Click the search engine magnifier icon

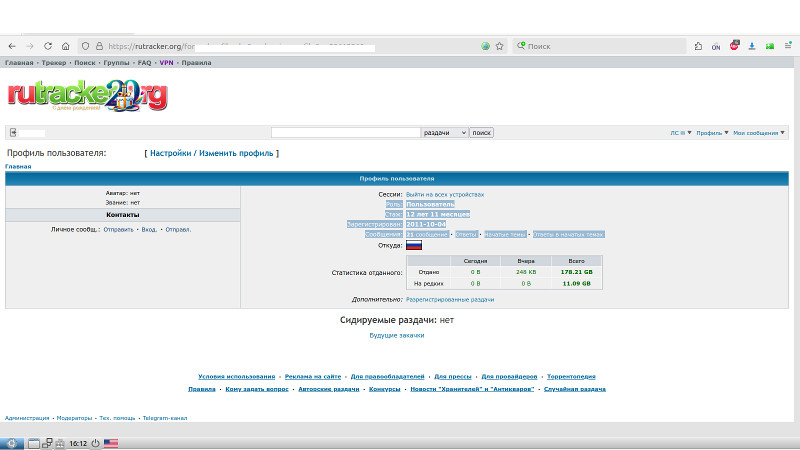coord(521,46)
